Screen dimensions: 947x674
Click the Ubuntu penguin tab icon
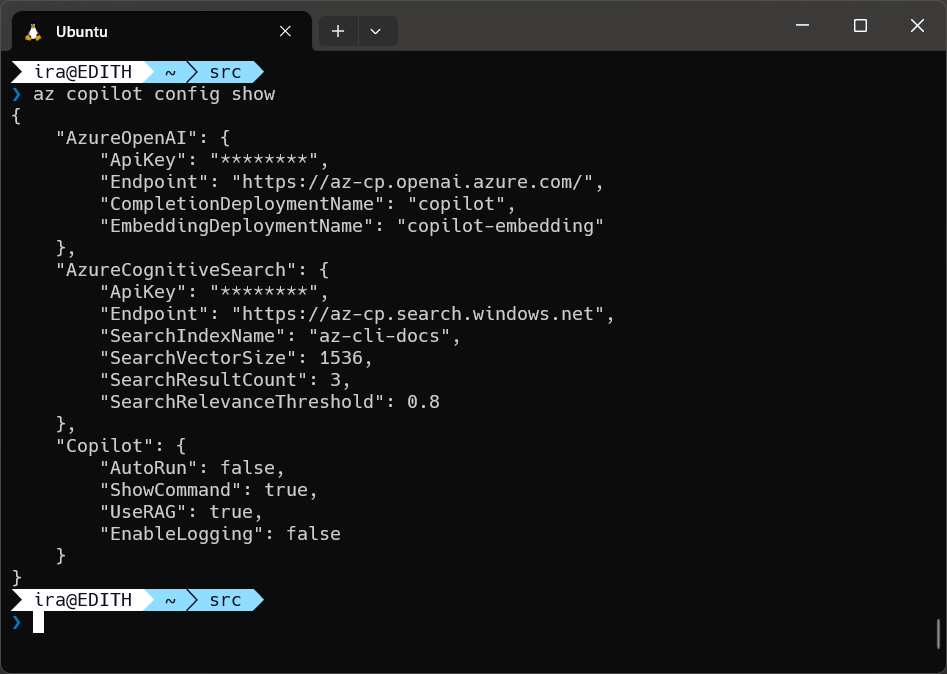pos(33,32)
